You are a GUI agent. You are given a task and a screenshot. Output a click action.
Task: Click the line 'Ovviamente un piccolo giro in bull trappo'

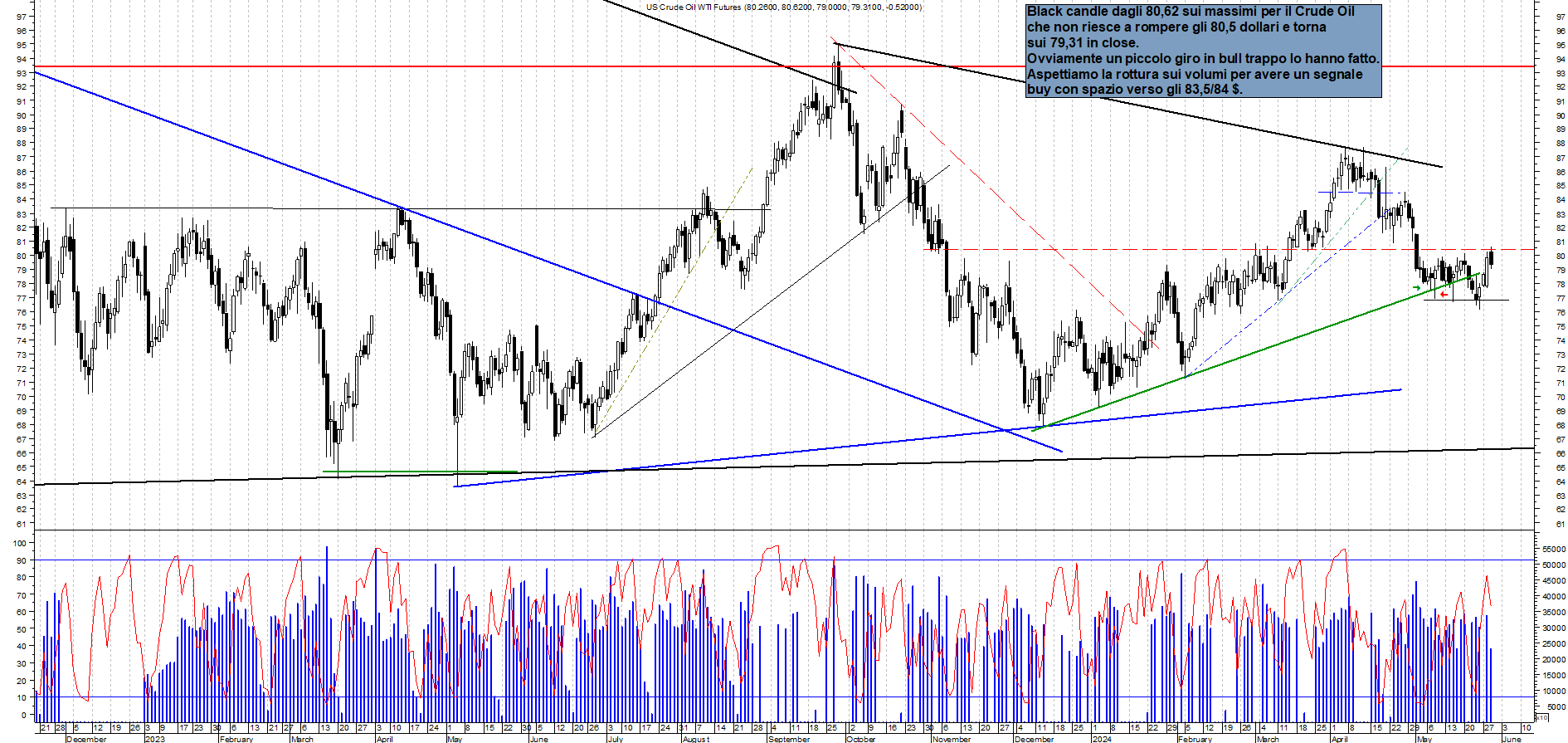tap(1203, 59)
